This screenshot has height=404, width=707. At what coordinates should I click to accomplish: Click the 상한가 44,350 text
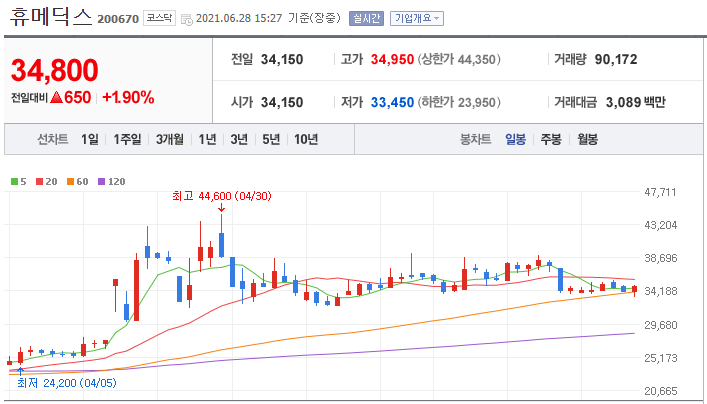coord(459,60)
